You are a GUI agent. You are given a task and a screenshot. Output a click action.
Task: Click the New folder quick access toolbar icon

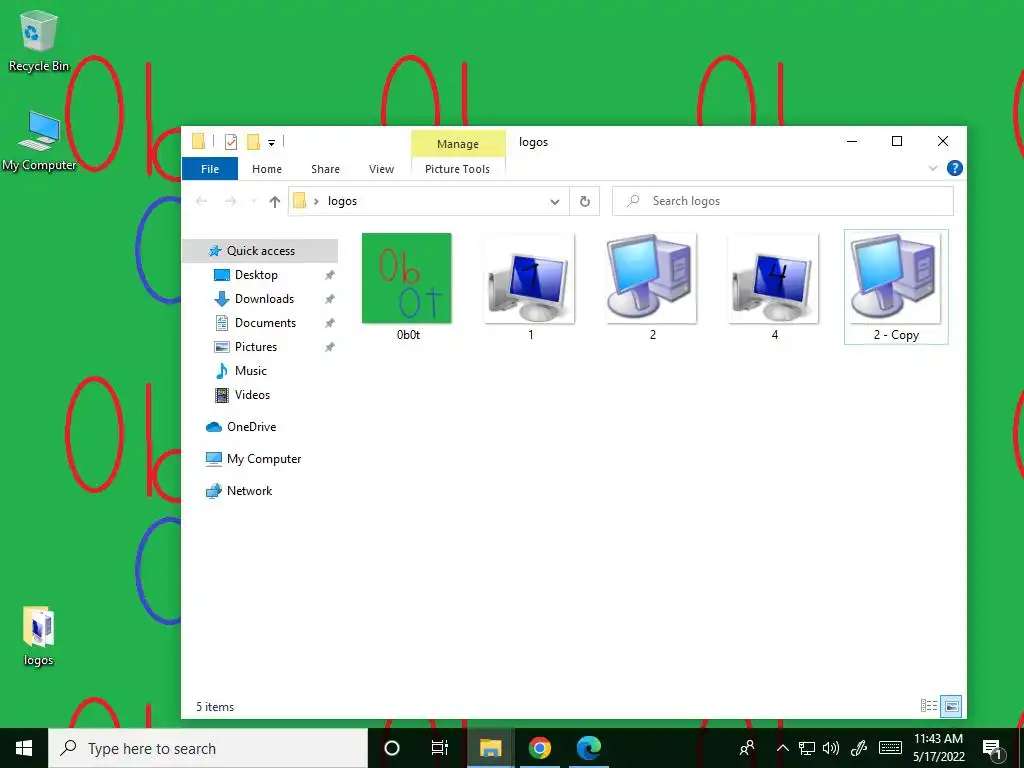point(253,142)
